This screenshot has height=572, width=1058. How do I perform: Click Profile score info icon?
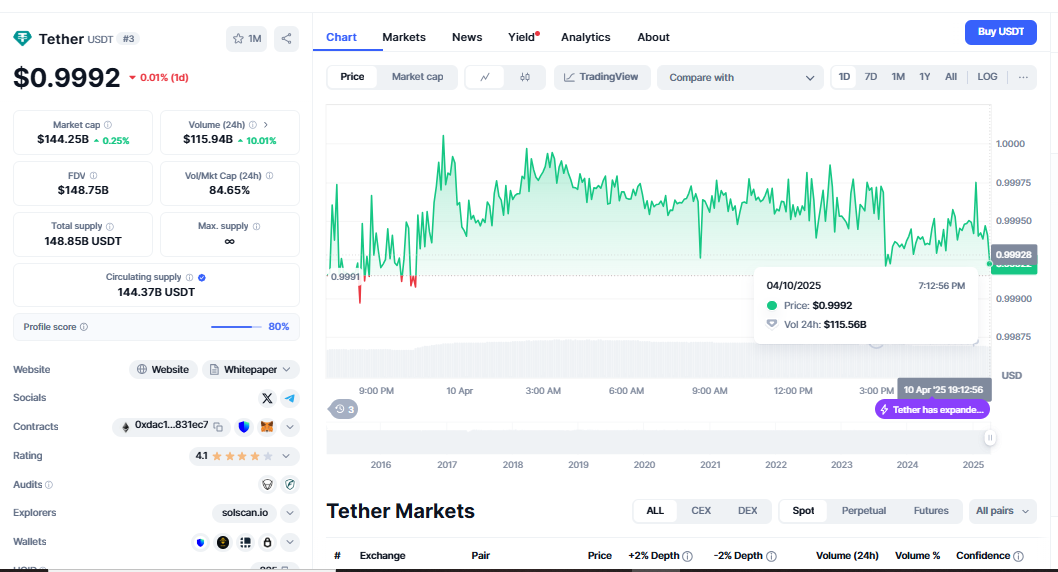84,327
